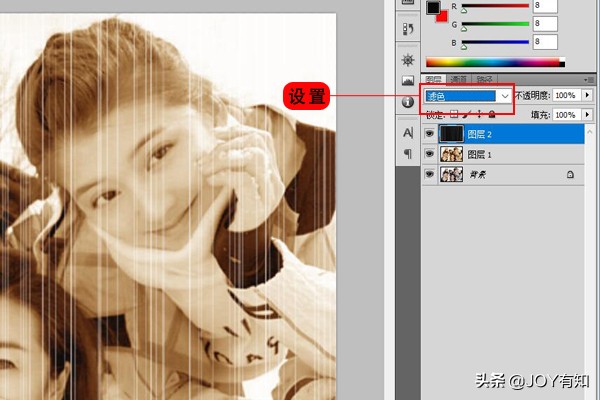This screenshot has height=400, width=600.
Task: Select the 背景 layer row
Action: 503,175
